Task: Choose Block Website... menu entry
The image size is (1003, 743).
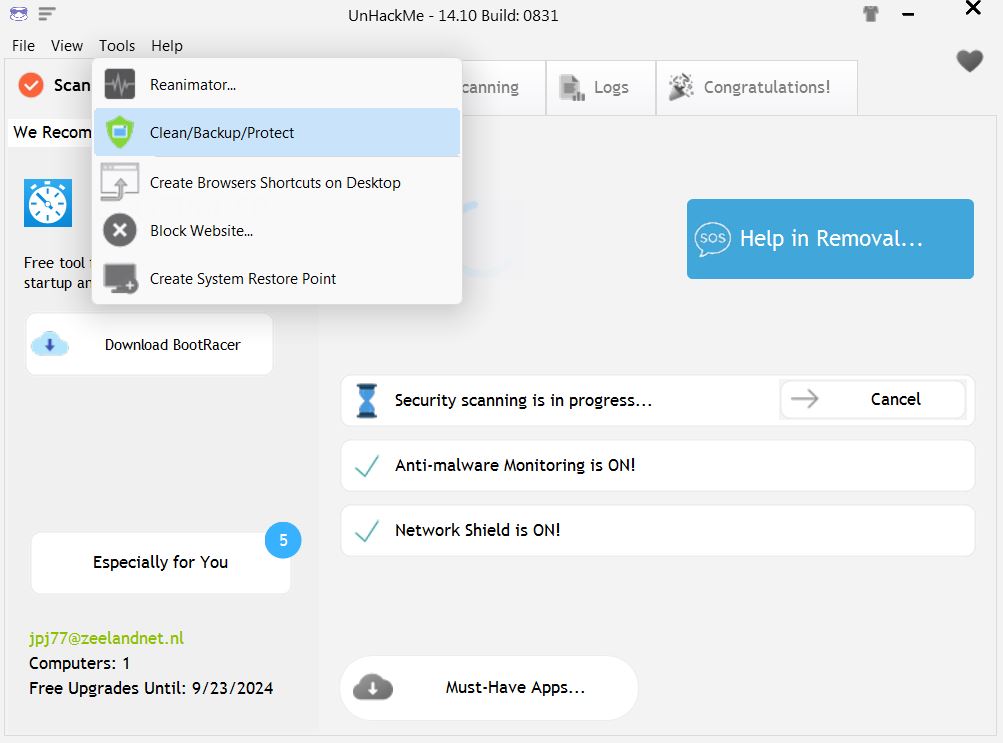Action: pos(277,230)
